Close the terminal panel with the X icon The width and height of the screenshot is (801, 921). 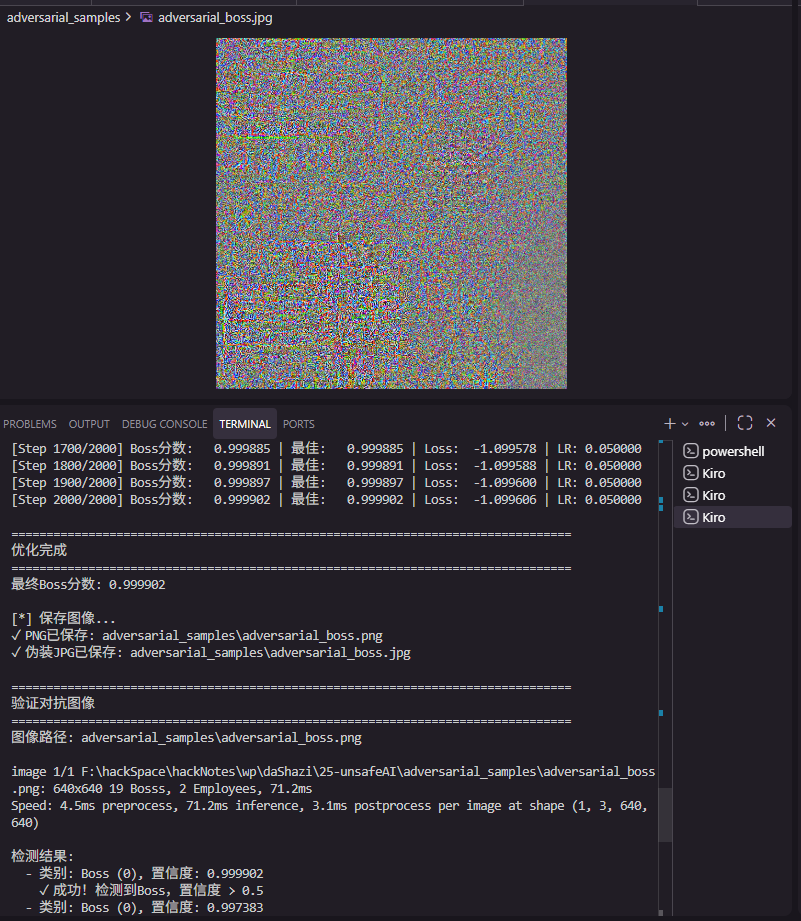[770, 423]
